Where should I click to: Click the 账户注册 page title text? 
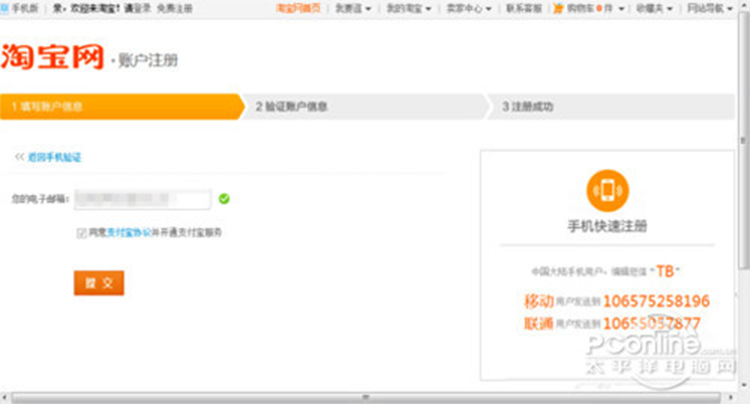[148, 60]
